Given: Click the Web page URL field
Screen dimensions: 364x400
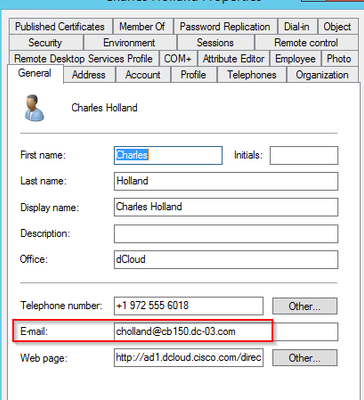Looking at the screenshot, I should pyautogui.click(x=189, y=358).
